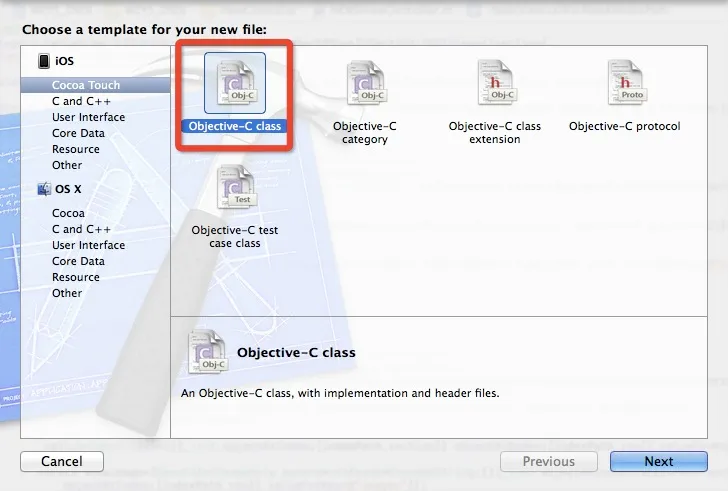Select Cocoa under OS X

[68, 213]
